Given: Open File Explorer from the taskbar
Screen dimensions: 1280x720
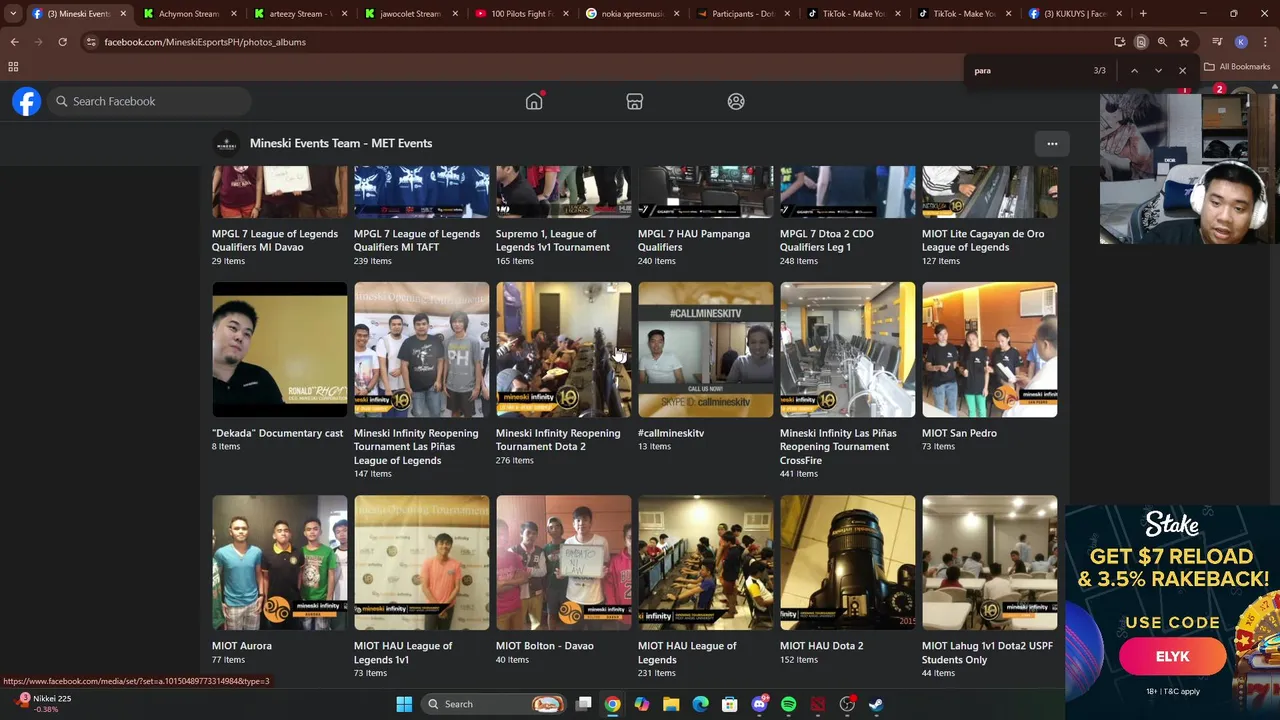Looking at the screenshot, I should pyautogui.click(x=672, y=704).
